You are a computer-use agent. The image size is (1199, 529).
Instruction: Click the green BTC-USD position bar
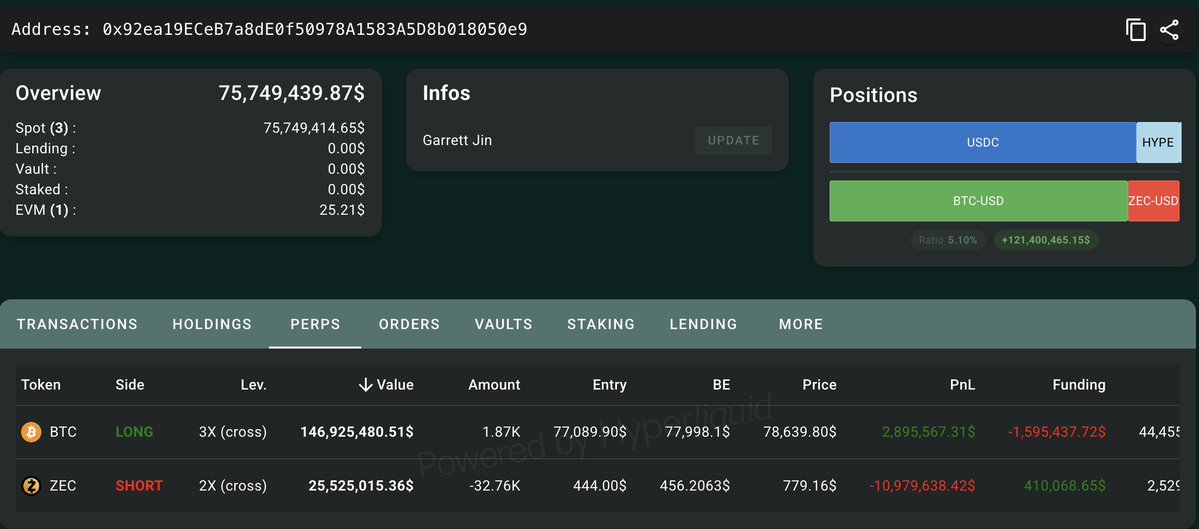tap(978, 201)
